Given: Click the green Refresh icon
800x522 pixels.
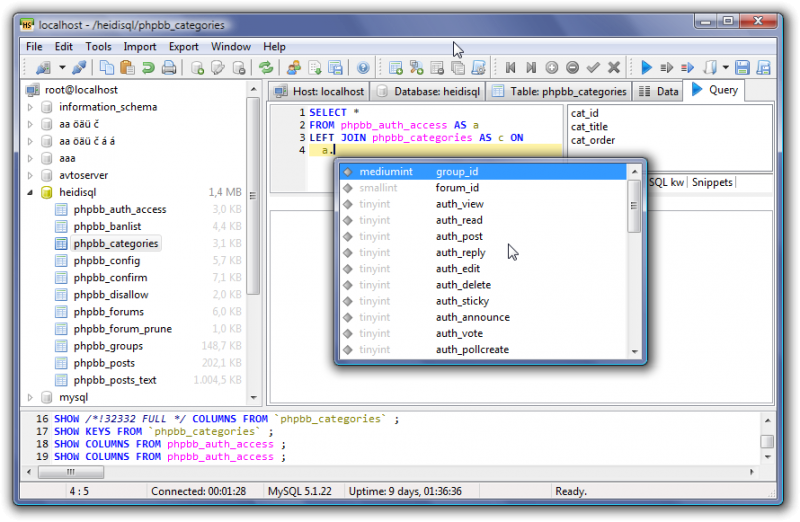Looking at the screenshot, I should tap(266, 67).
